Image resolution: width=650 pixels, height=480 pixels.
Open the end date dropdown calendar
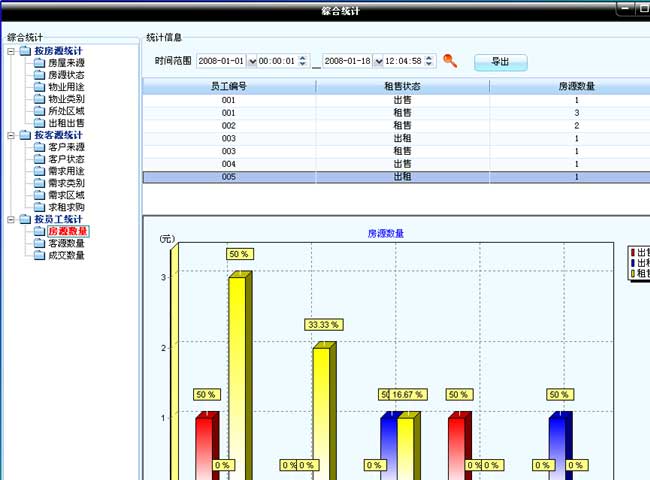click(x=379, y=62)
